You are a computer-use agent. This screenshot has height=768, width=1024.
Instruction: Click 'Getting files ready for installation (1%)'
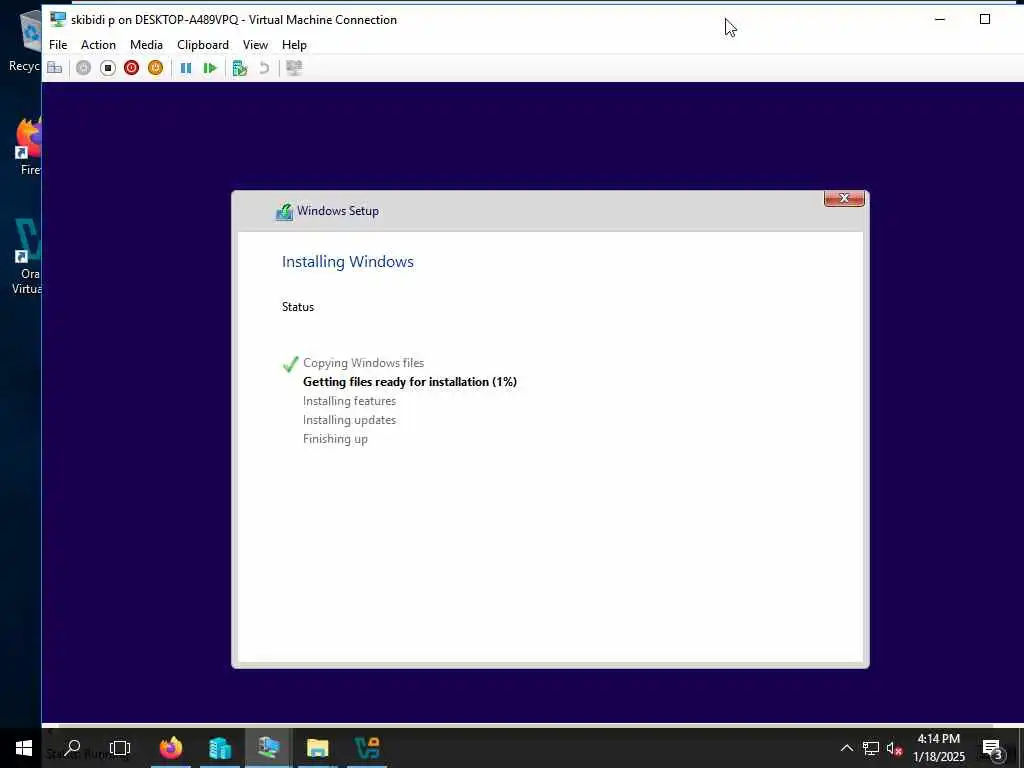tap(409, 382)
